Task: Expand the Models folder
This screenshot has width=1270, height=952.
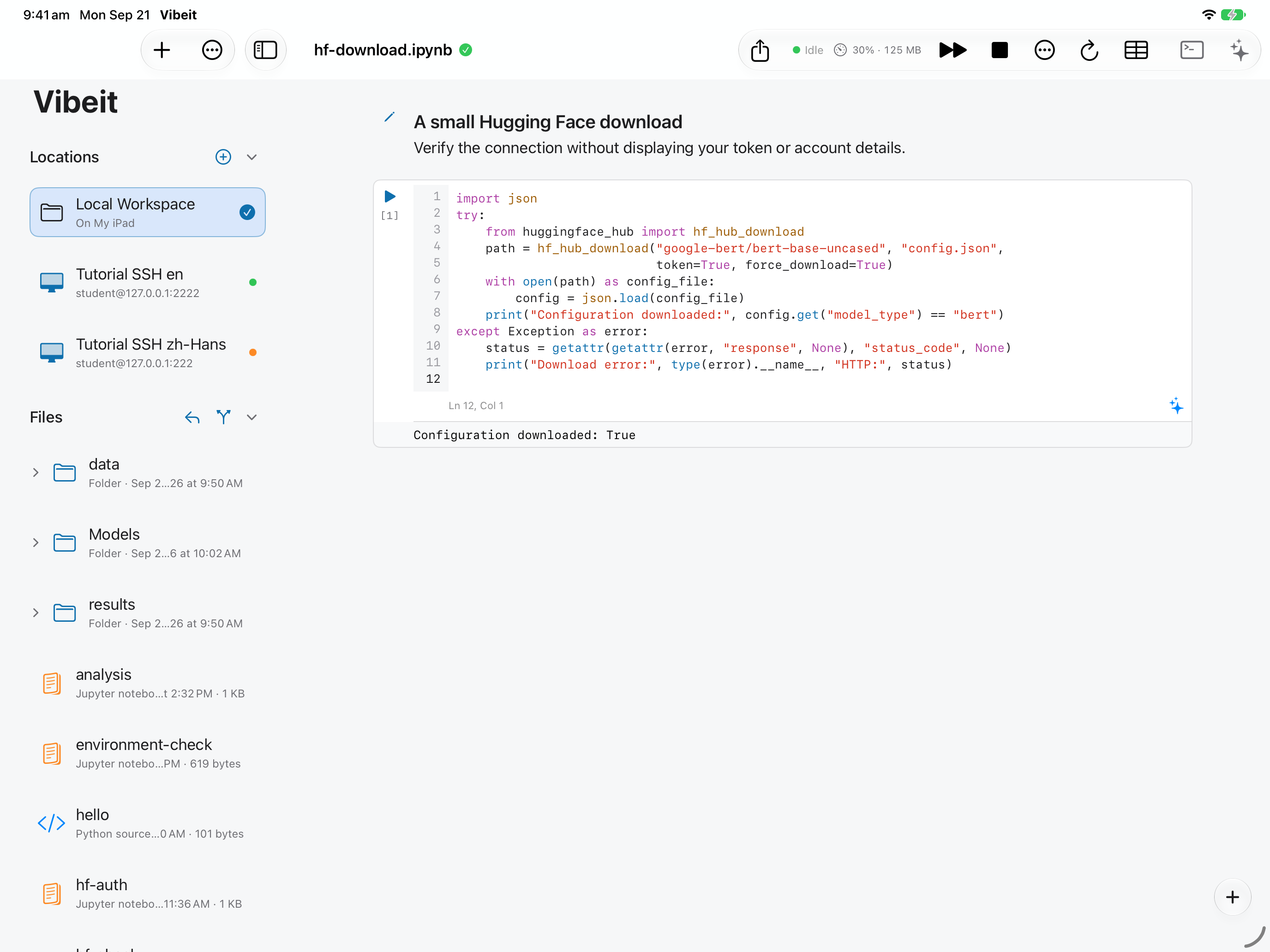Action: pyautogui.click(x=36, y=542)
